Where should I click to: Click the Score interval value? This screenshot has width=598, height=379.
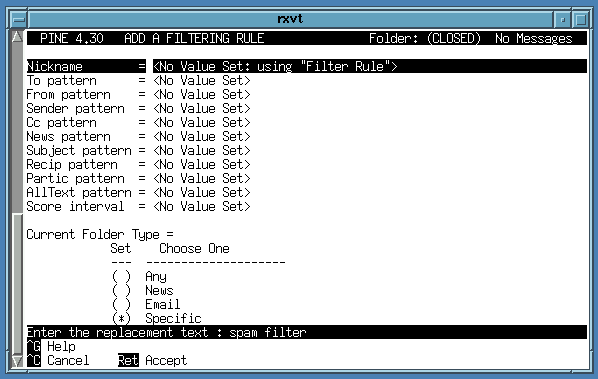pyautogui.click(x=202, y=207)
